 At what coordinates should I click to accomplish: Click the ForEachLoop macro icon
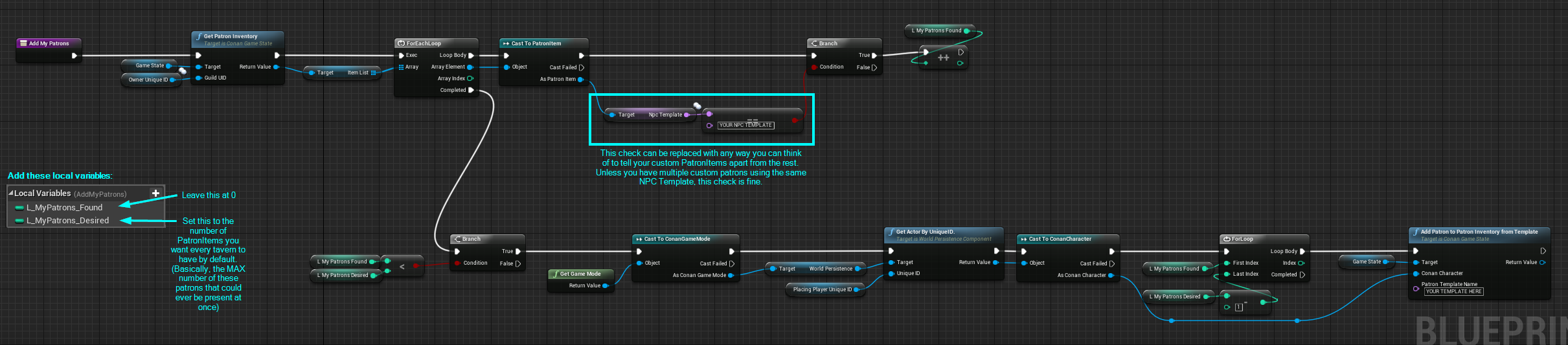coord(401,43)
